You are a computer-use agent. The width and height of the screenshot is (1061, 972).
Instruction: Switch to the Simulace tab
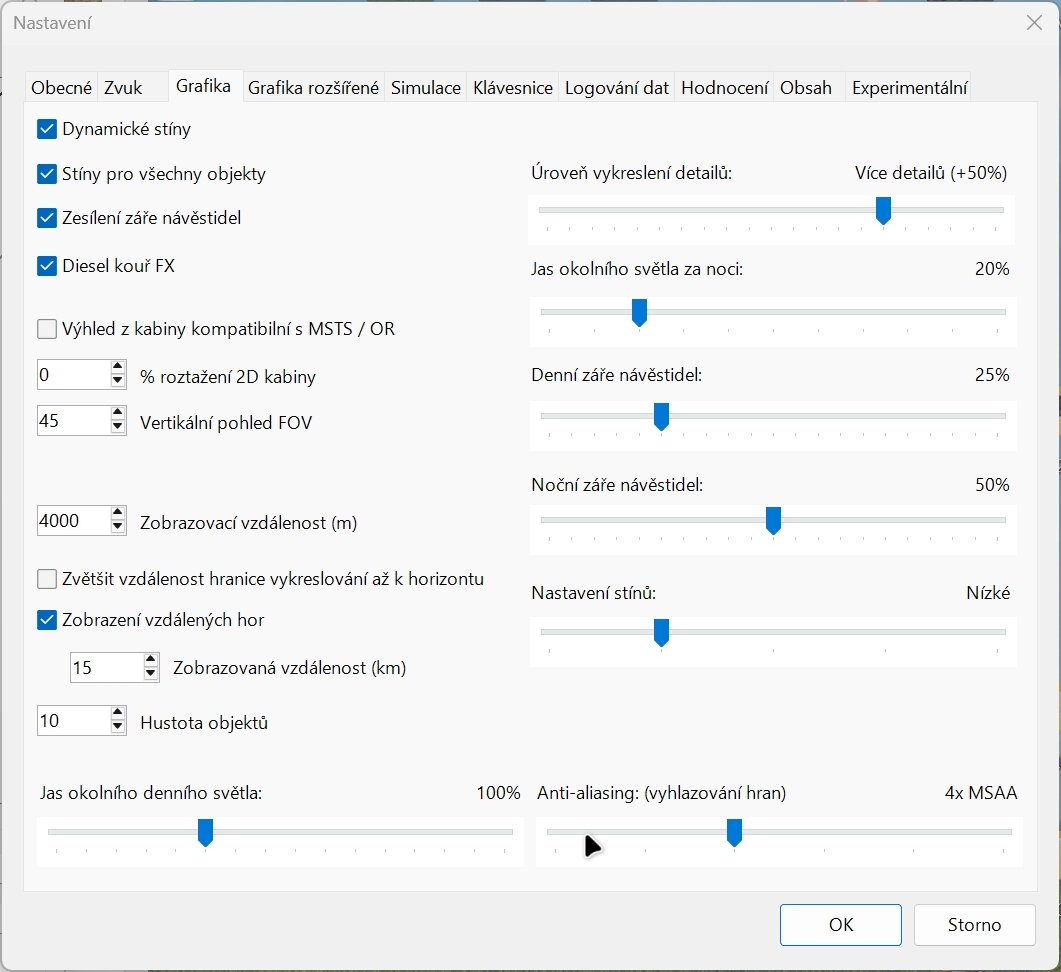(x=426, y=87)
